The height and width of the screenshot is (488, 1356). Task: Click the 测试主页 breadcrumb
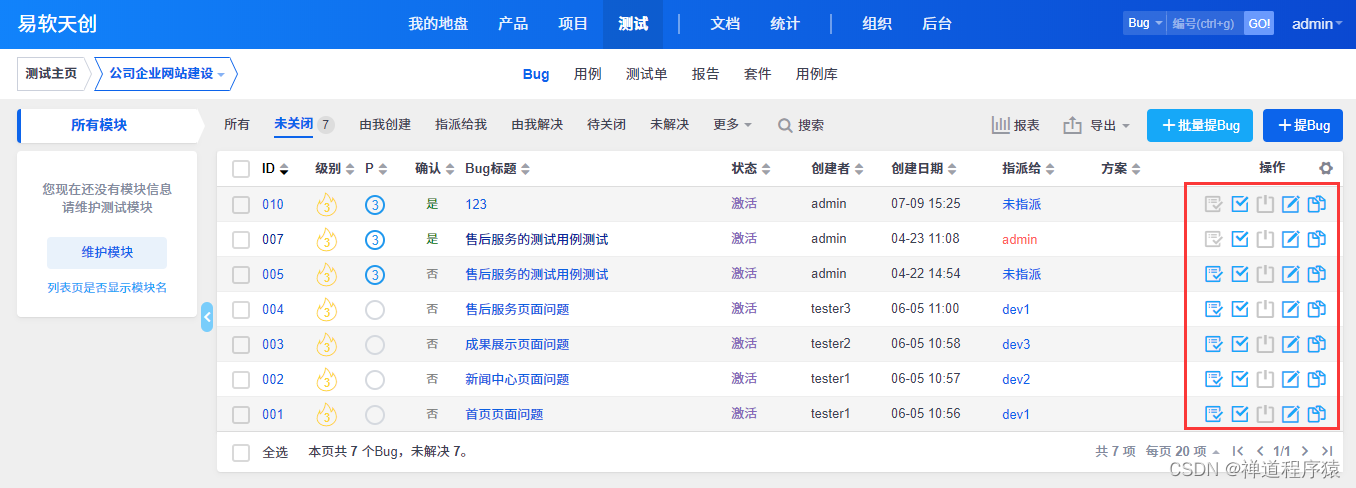51,74
